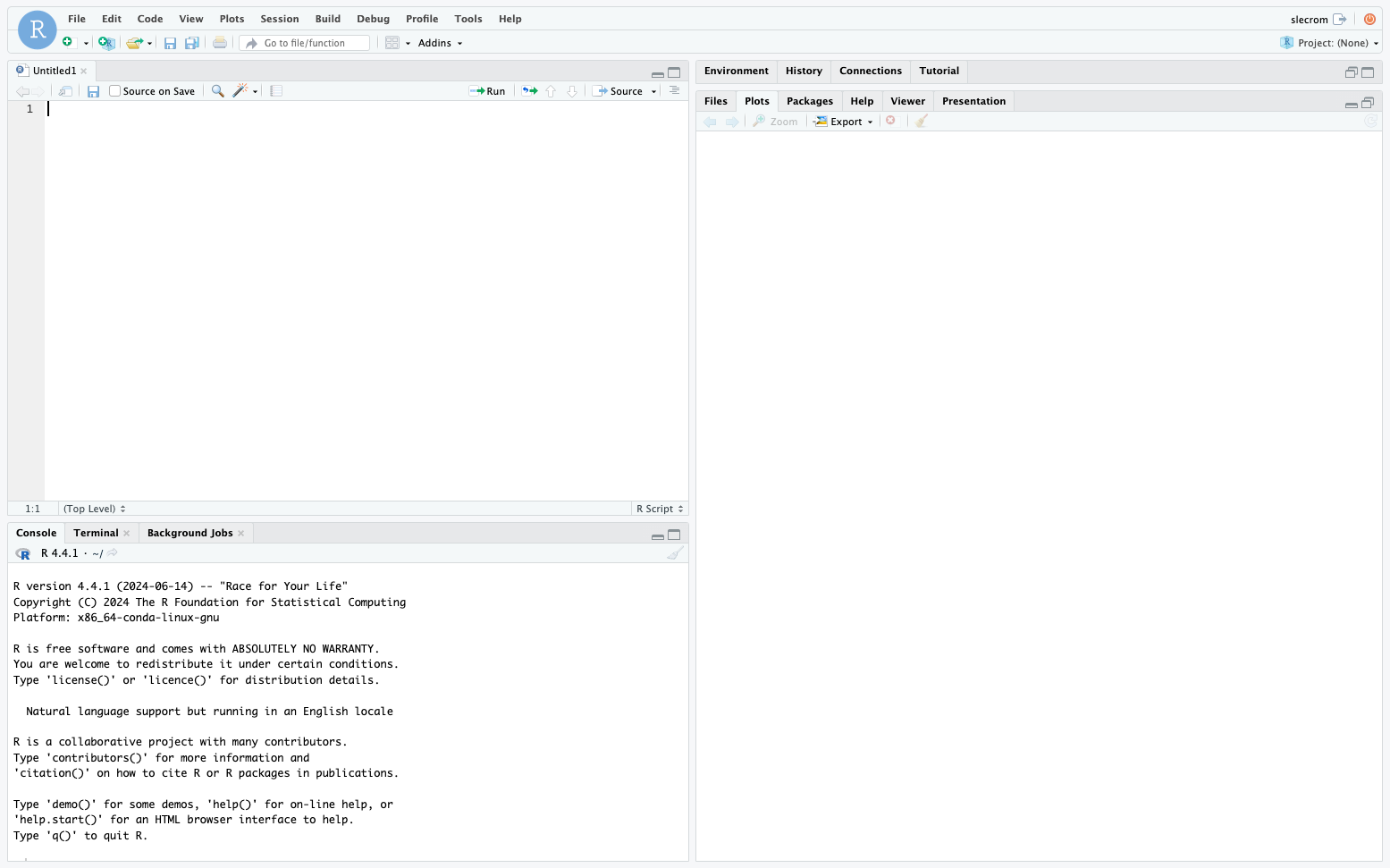
Task: Expand Source options dropdown arrow
Action: pos(653,91)
